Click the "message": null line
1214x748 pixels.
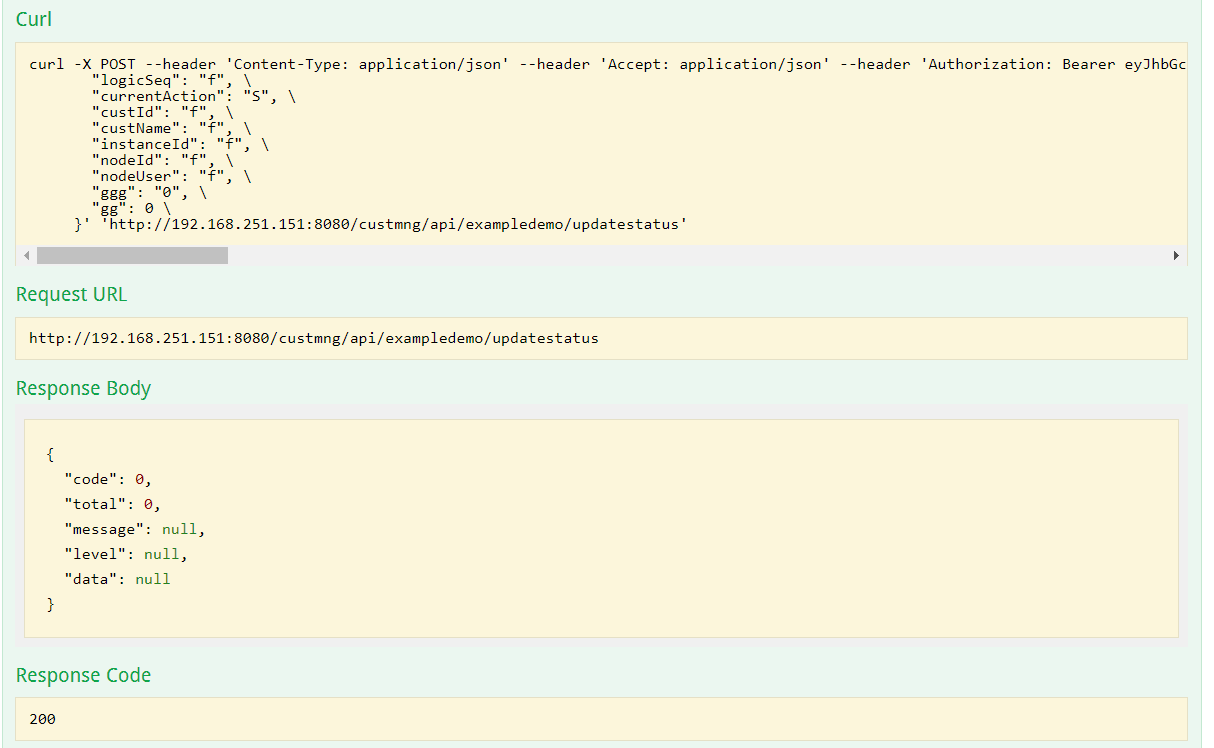point(134,529)
